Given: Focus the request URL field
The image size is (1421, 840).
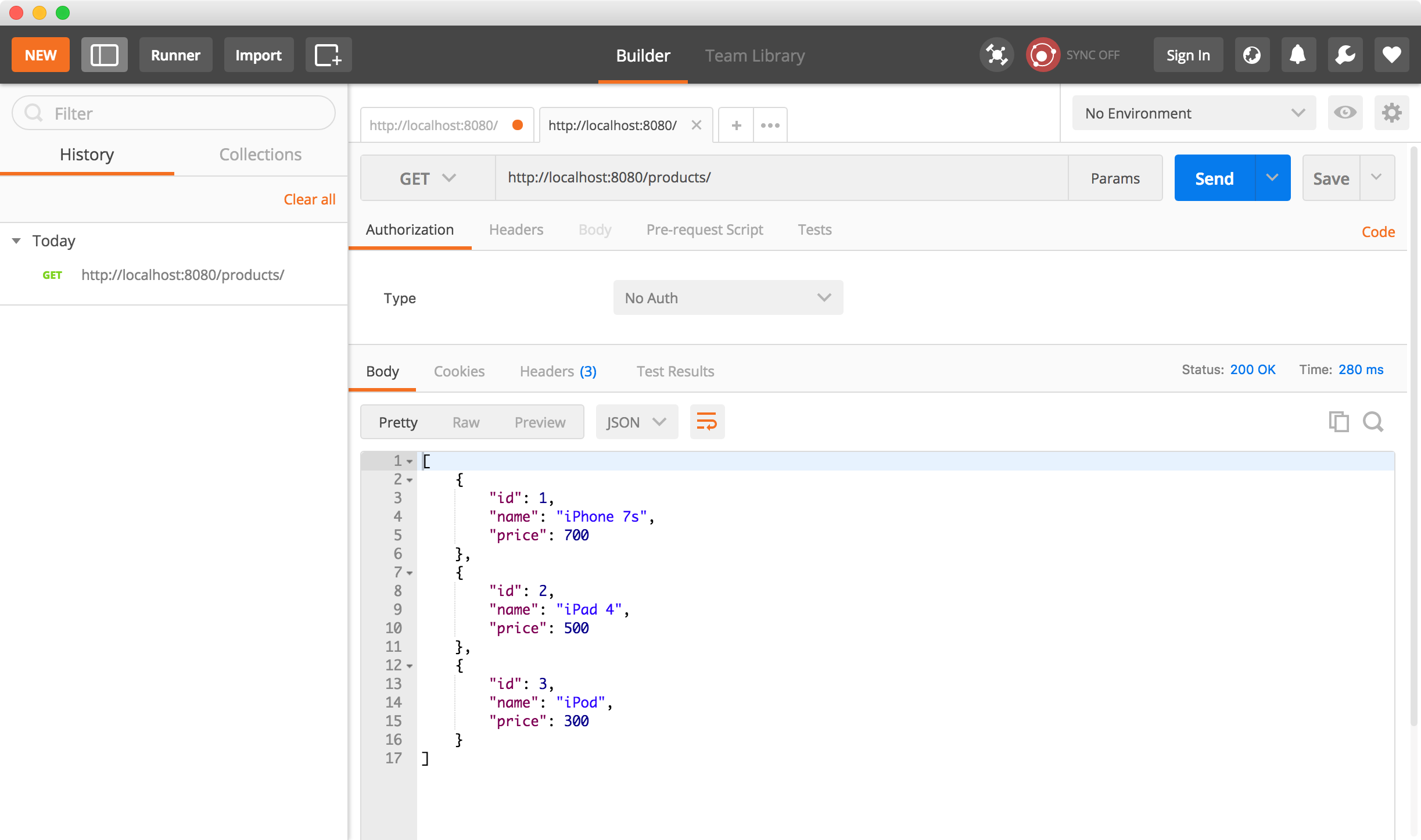Looking at the screenshot, I should click(x=781, y=178).
